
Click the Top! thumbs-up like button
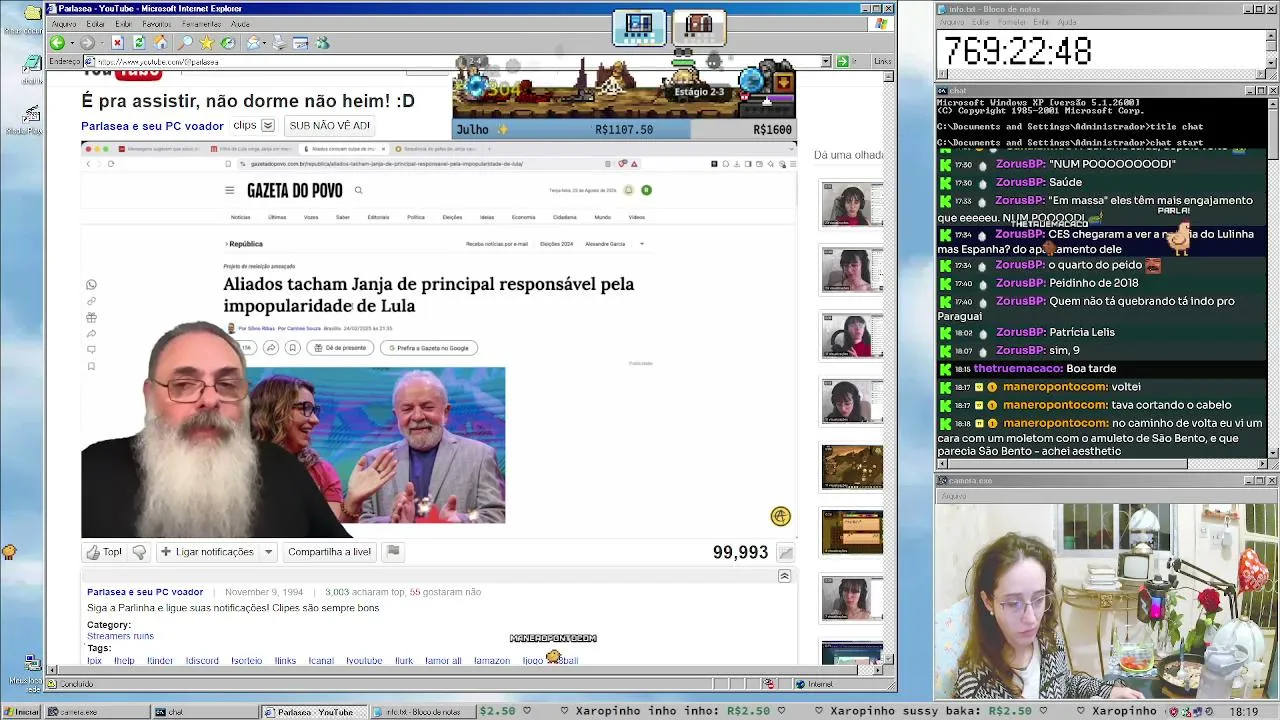(x=104, y=552)
